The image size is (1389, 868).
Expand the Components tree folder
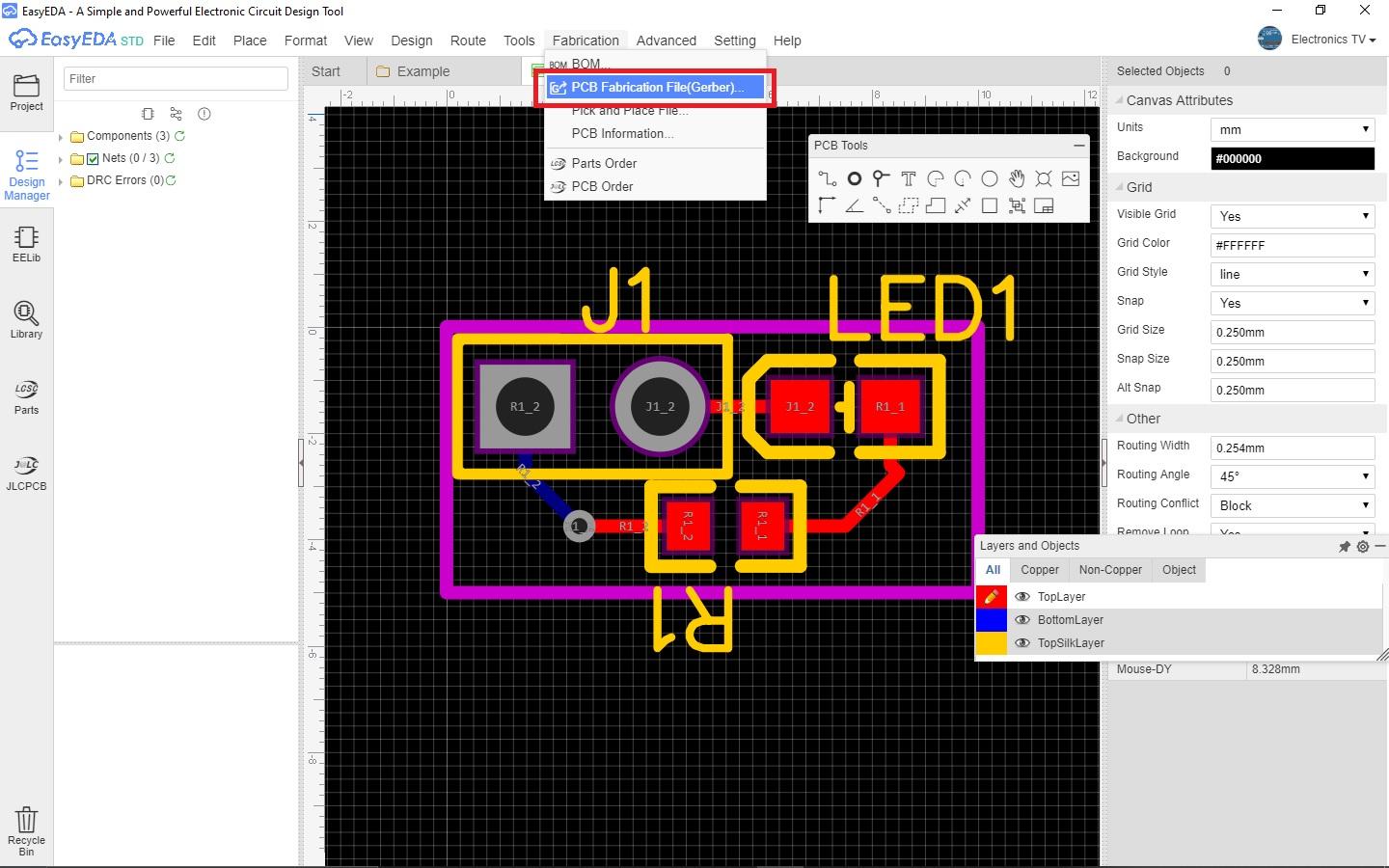click(61, 137)
